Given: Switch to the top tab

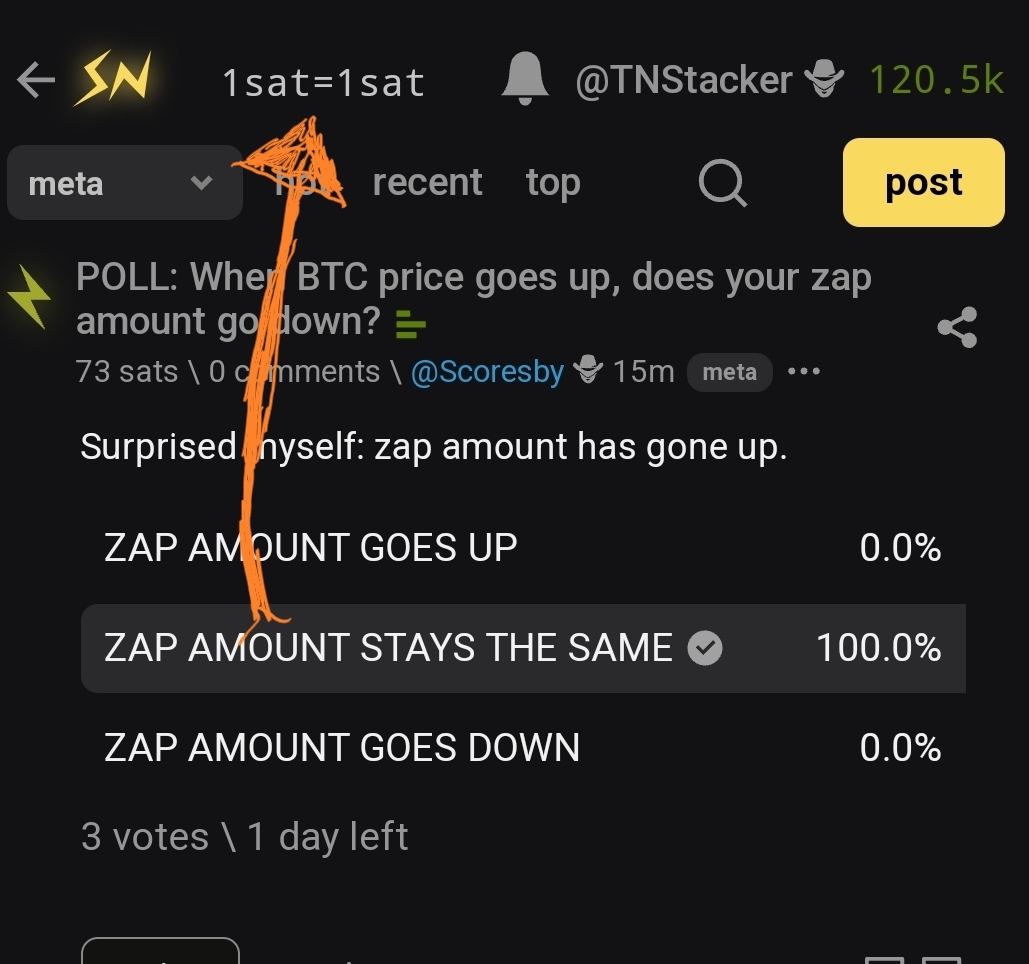Looking at the screenshot, I should point(553,183).
